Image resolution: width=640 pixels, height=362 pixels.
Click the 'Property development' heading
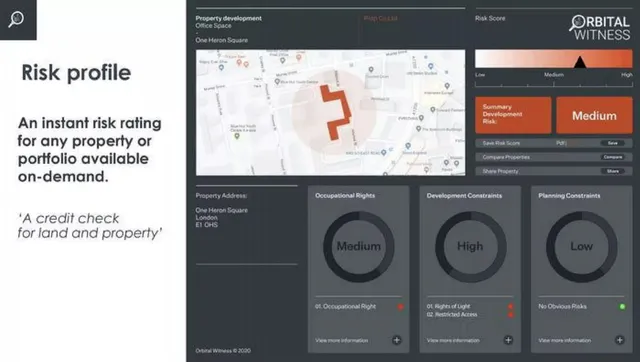pos(229,18)
